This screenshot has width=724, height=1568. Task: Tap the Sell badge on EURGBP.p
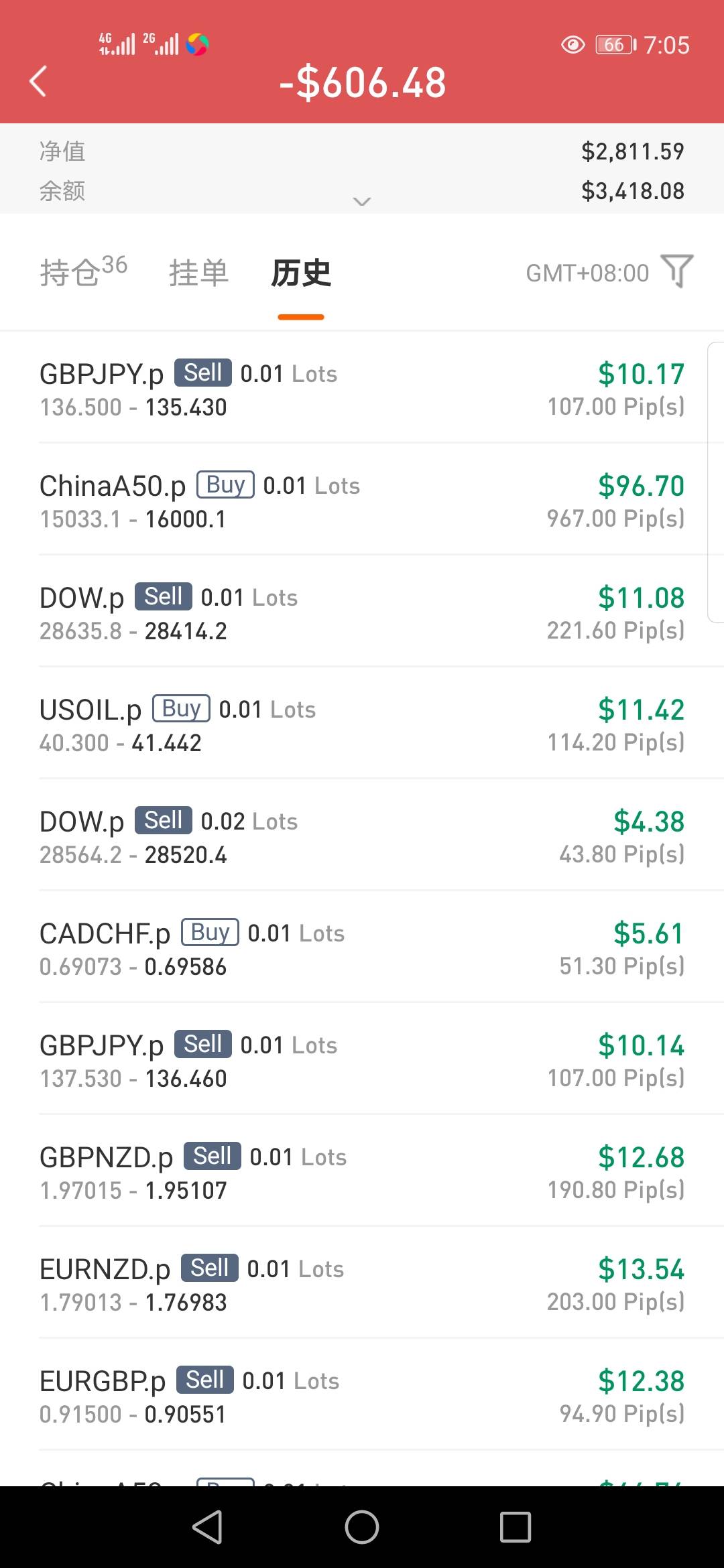pyautogui.click(x=205, y=1380)
